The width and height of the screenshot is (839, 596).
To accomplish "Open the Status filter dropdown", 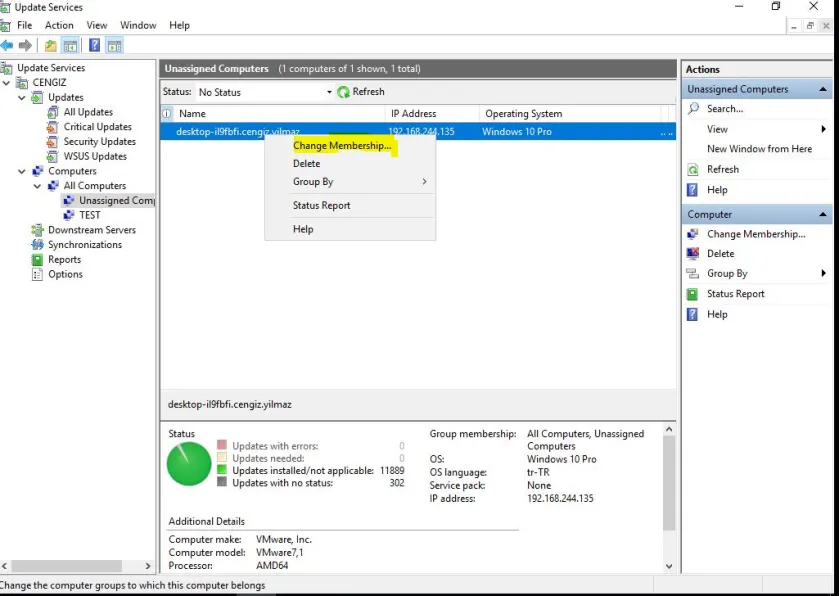I will tap(329, 92).
